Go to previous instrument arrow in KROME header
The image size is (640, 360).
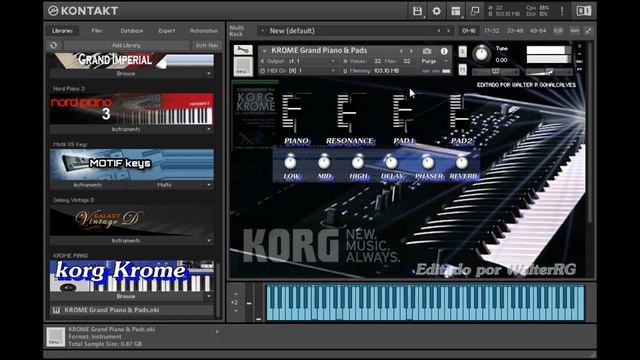click(401, 51)
